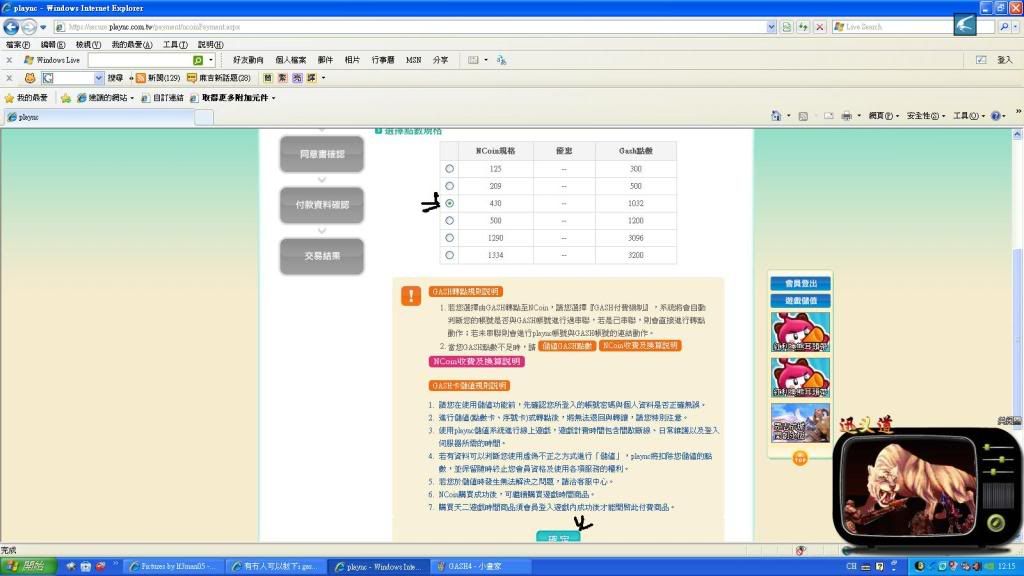The image size is (1024, 576).
Task: Click the stop loading red X icon
Action: (820, 27)
